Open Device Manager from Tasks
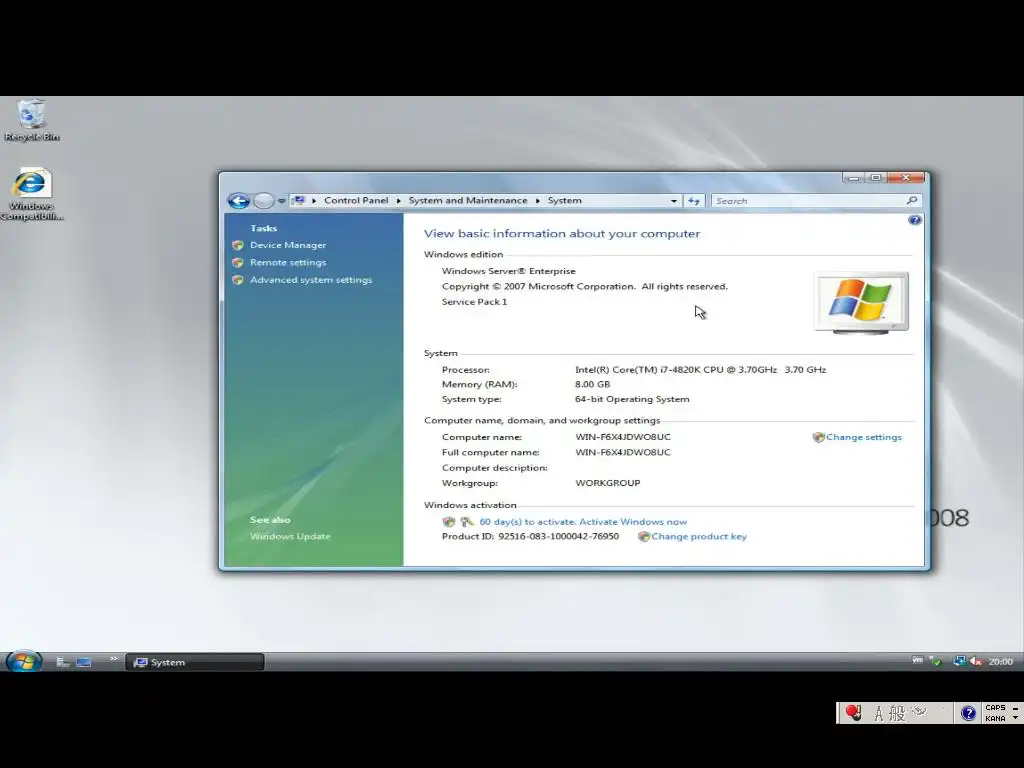The width and height of the screenshot is (1024, 768). [288, 245]
